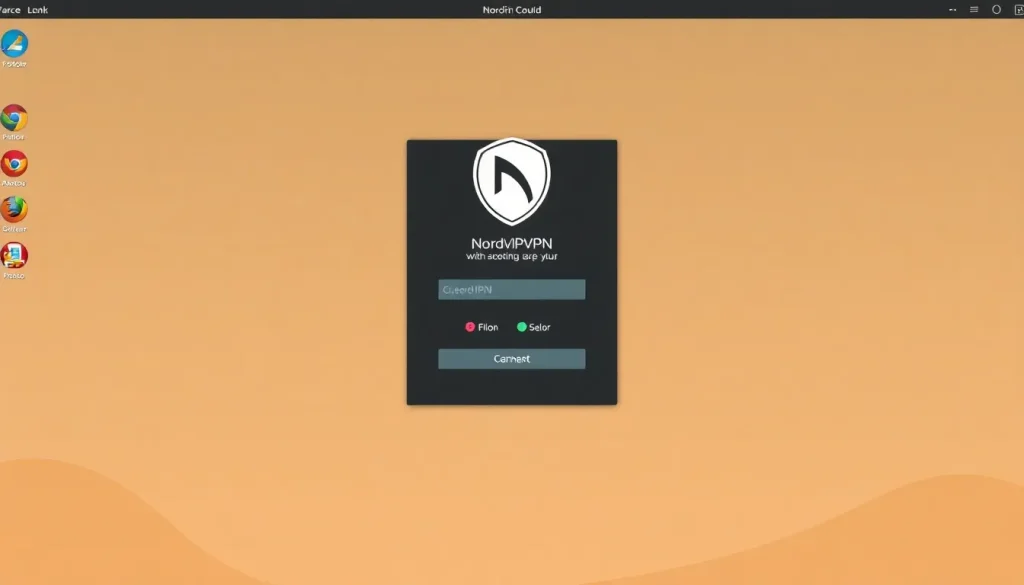
Task: Launch the multicolor Chrome desktop icon
Action: [x=14, y=118]
